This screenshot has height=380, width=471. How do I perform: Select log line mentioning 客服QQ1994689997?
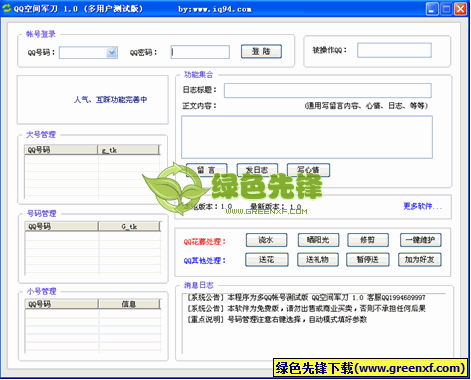click(306, 297)
